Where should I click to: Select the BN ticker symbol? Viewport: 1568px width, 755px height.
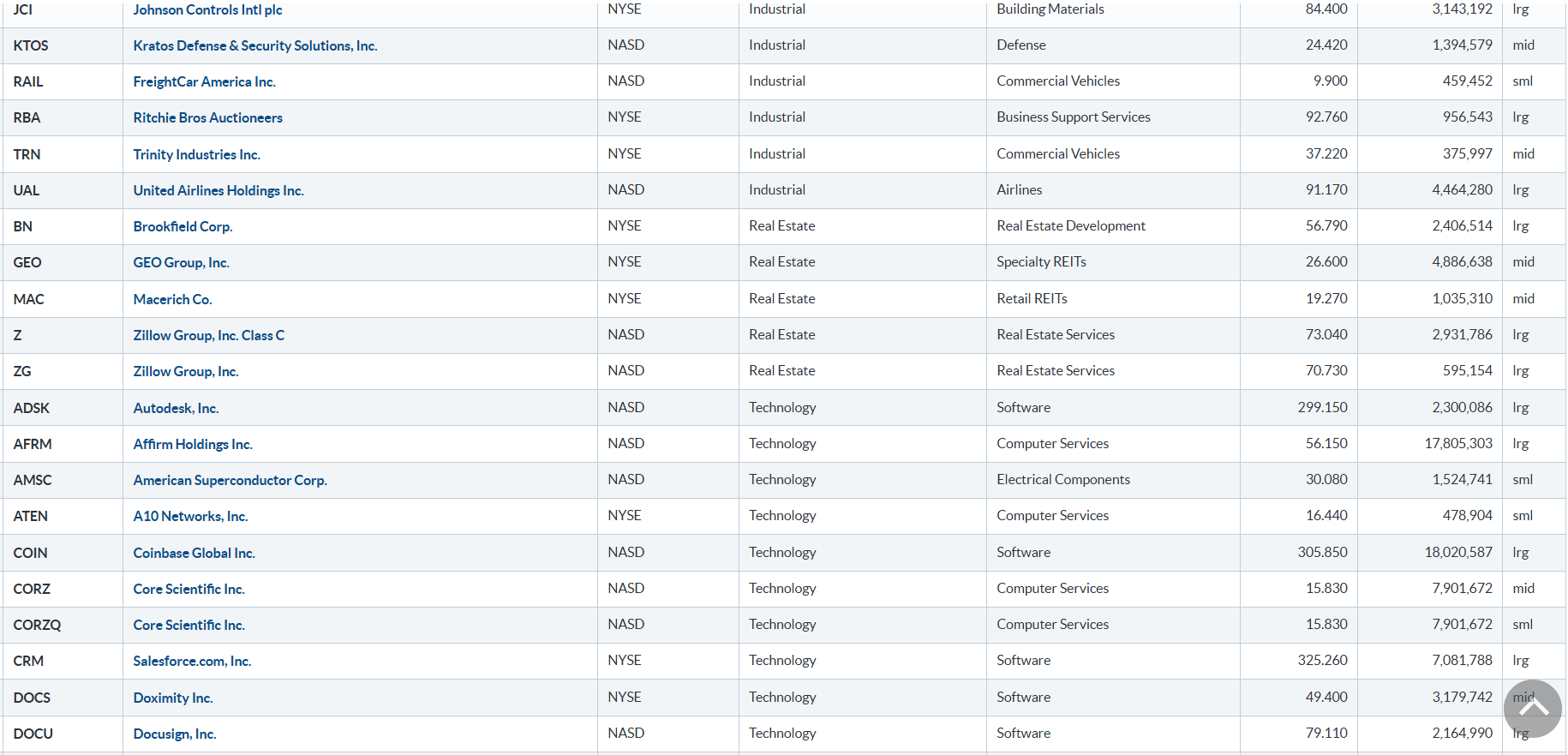(x=23, y=226)
